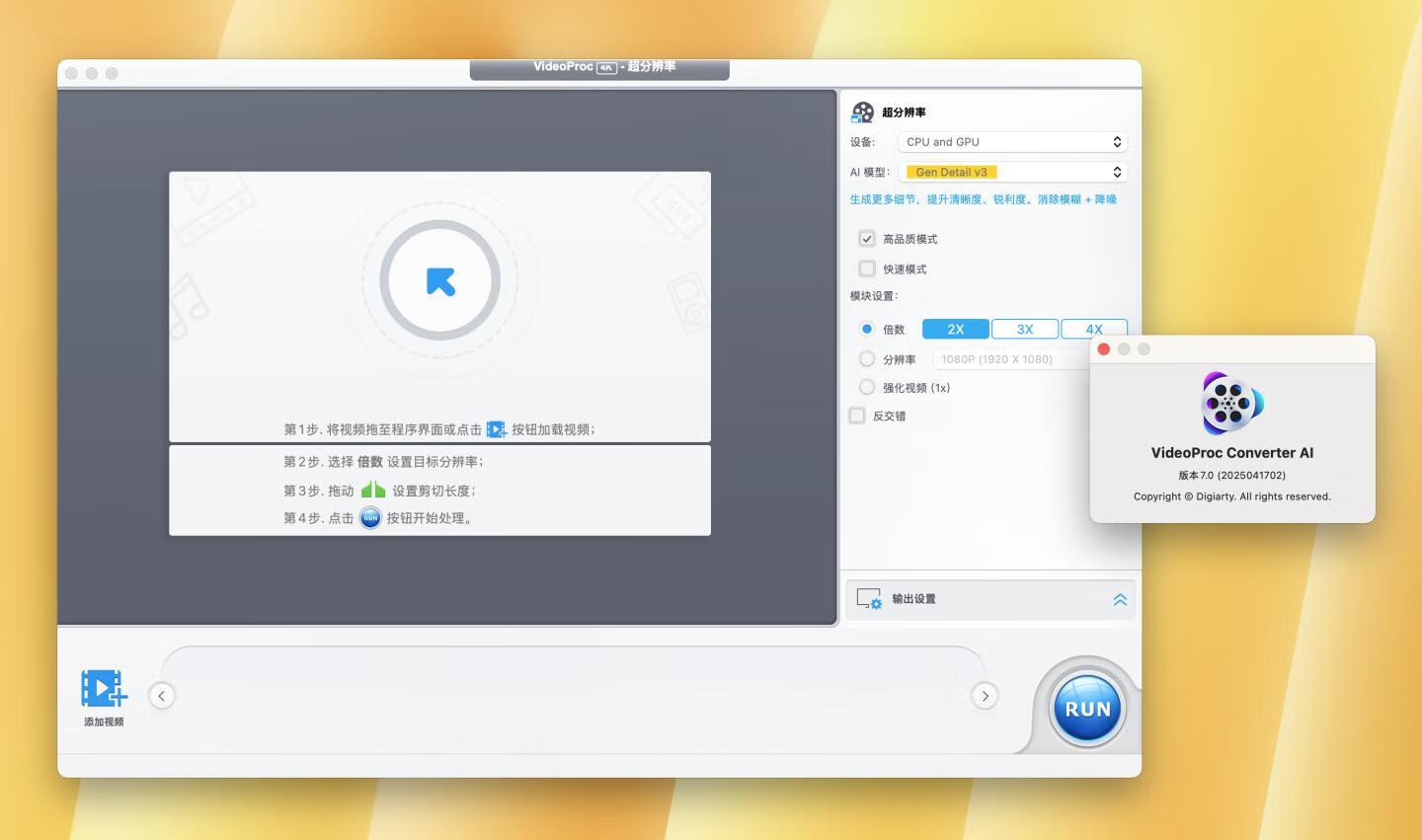The image size is (1422, 840).
Task: Expand the output settings panel chevron
Action: pos(1120,599)
